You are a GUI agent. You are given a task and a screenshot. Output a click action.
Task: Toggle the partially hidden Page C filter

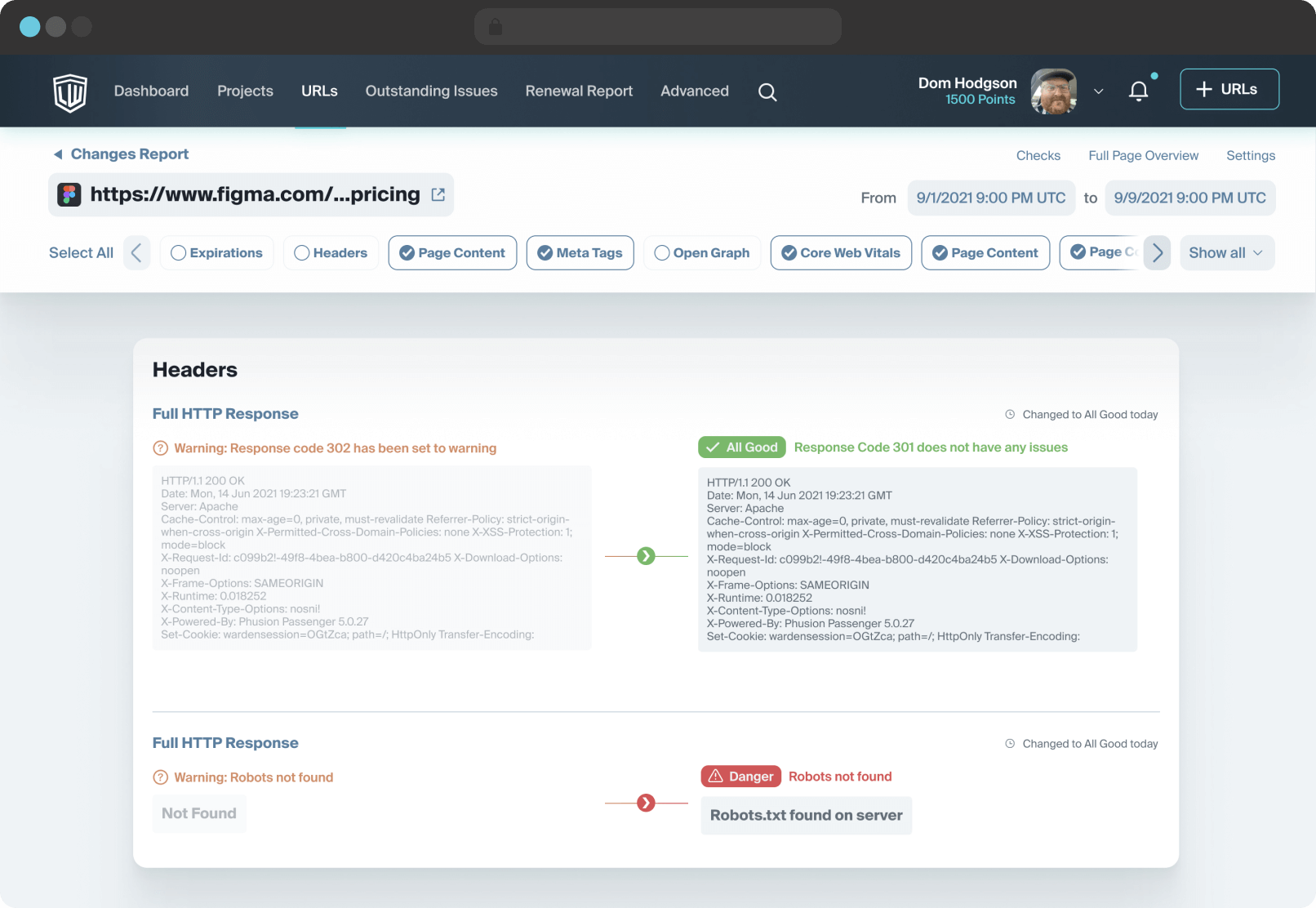(x=1101, y=252)
